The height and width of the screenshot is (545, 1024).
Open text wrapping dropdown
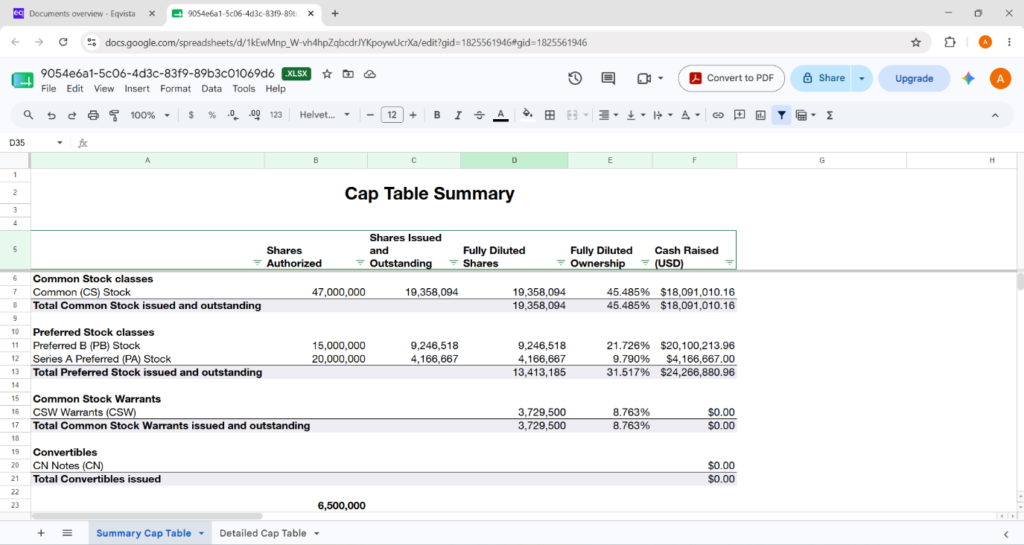click(662, 115)
